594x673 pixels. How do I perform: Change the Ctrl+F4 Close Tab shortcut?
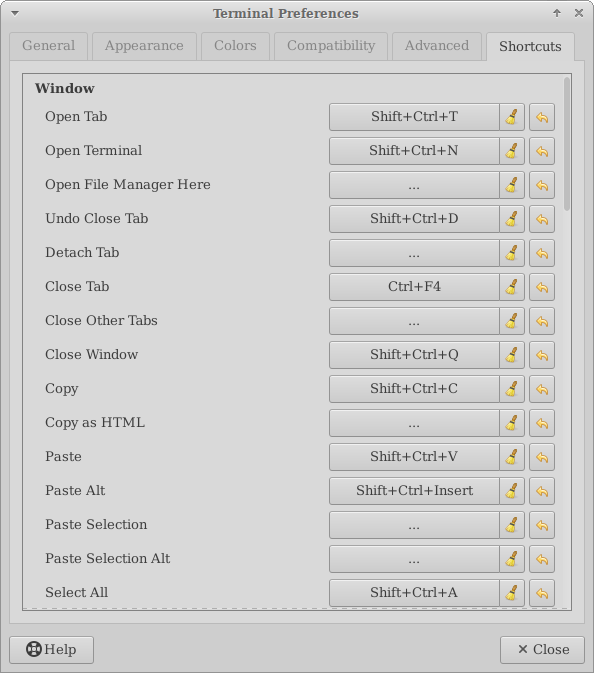pos(414,287)
